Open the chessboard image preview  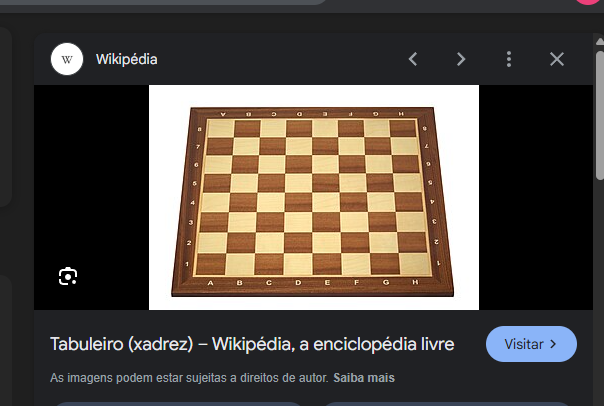(314, 197)
